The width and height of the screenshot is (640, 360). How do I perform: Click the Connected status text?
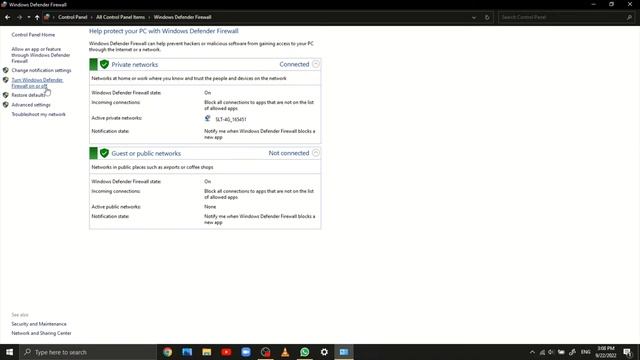294,64
